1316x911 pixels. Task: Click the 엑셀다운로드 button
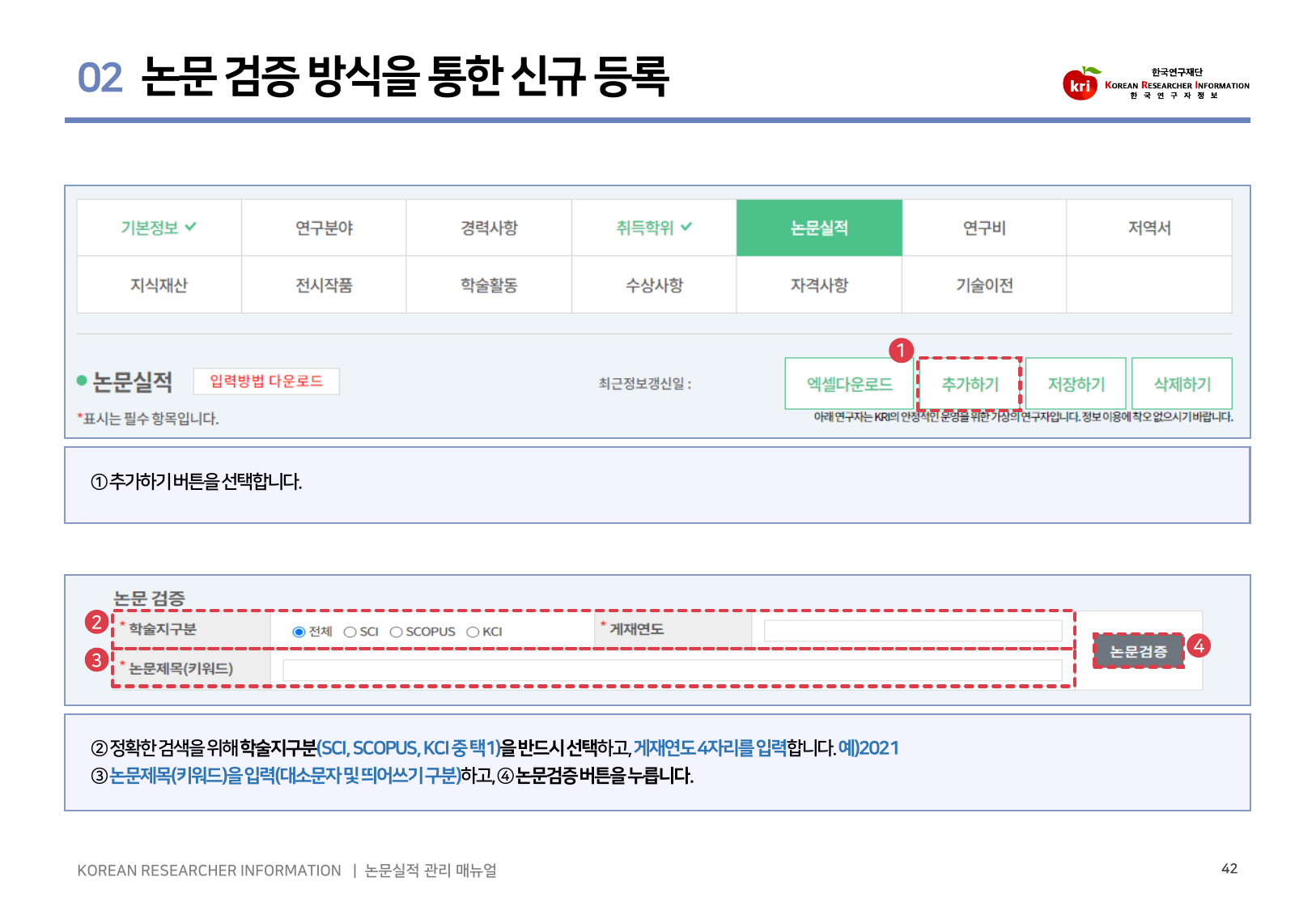coord(849,384)
